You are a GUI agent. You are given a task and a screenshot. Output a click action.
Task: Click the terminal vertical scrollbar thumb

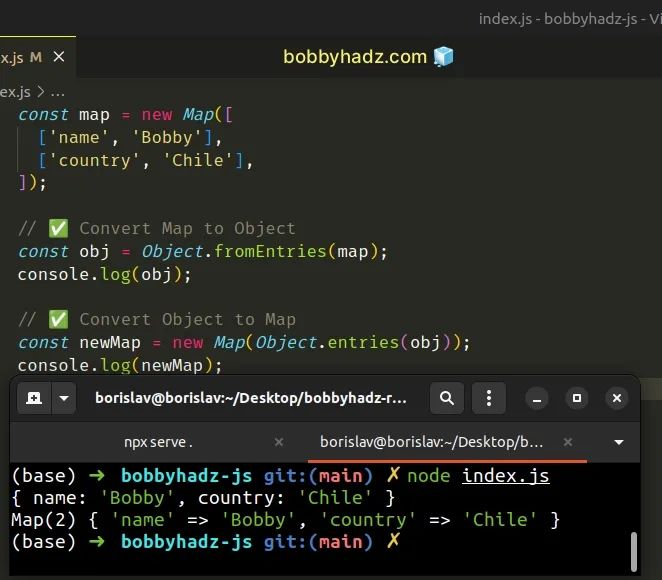pos(633,552)
